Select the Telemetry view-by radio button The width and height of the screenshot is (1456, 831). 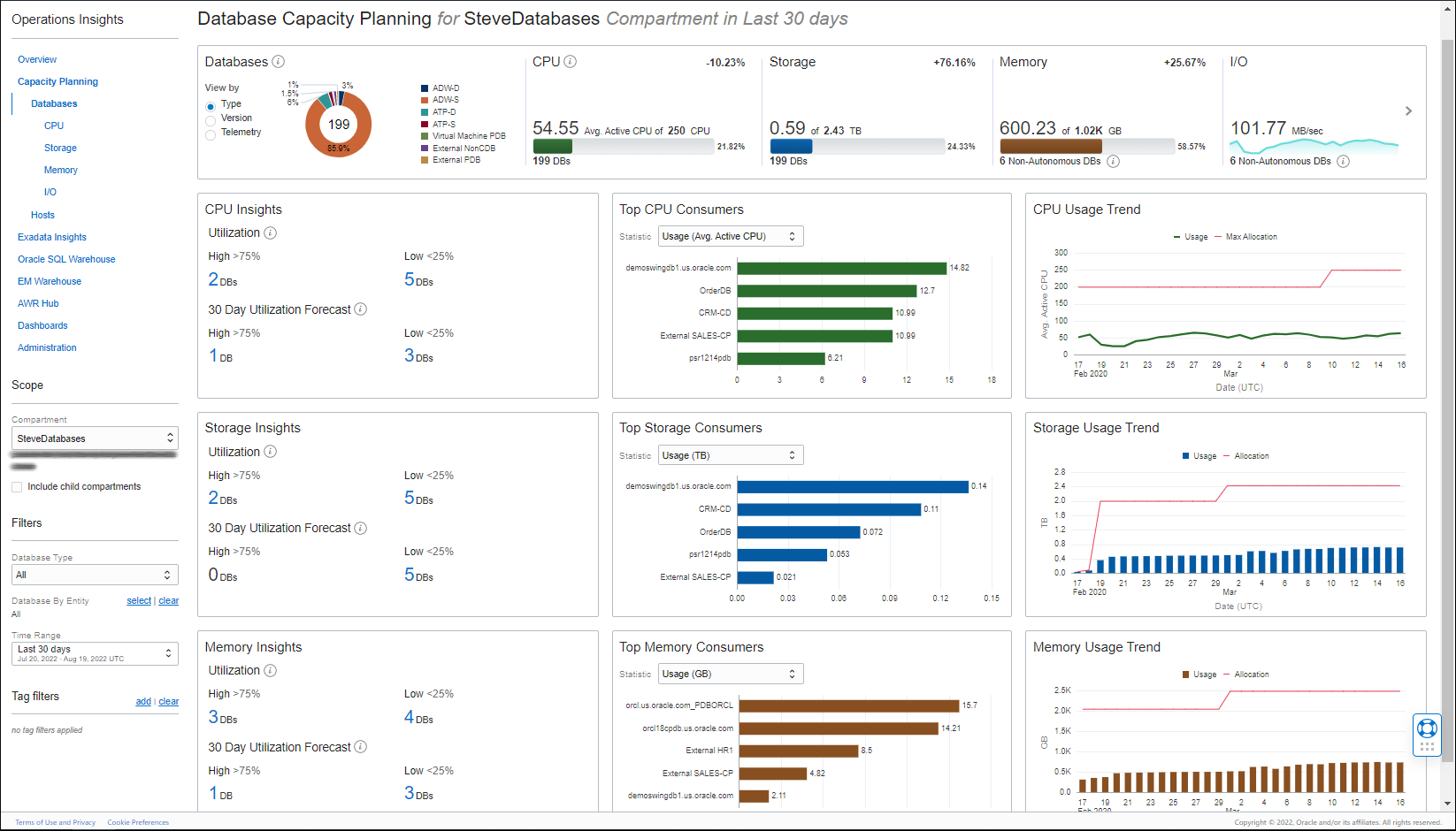211,134
